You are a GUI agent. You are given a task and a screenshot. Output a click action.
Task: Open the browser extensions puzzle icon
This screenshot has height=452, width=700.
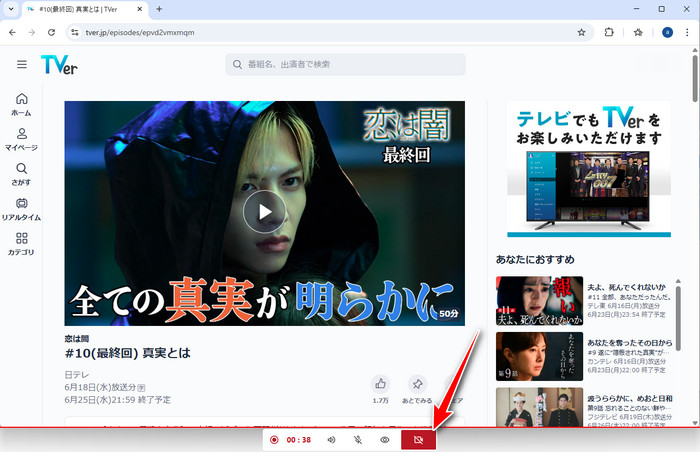tap(609, 32)
